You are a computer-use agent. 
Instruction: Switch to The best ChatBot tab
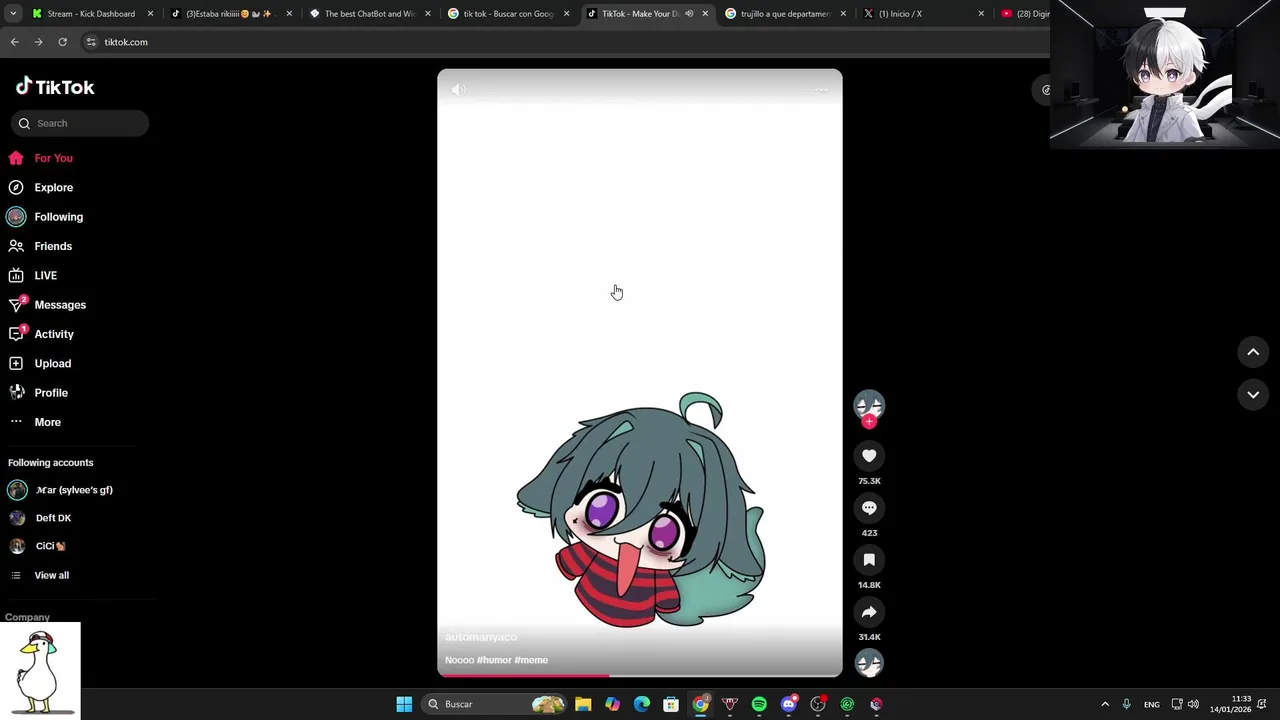368,14
